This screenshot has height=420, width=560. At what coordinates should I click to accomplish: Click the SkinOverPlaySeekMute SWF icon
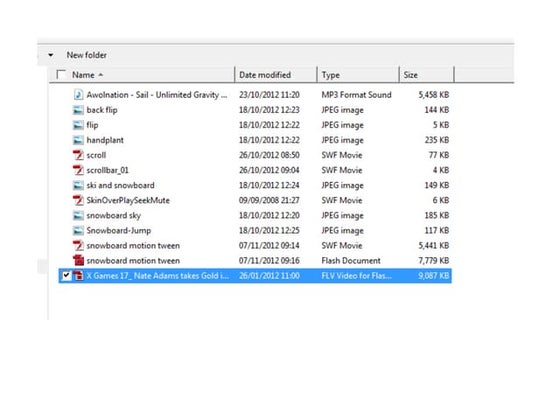[x=78, y=200]
